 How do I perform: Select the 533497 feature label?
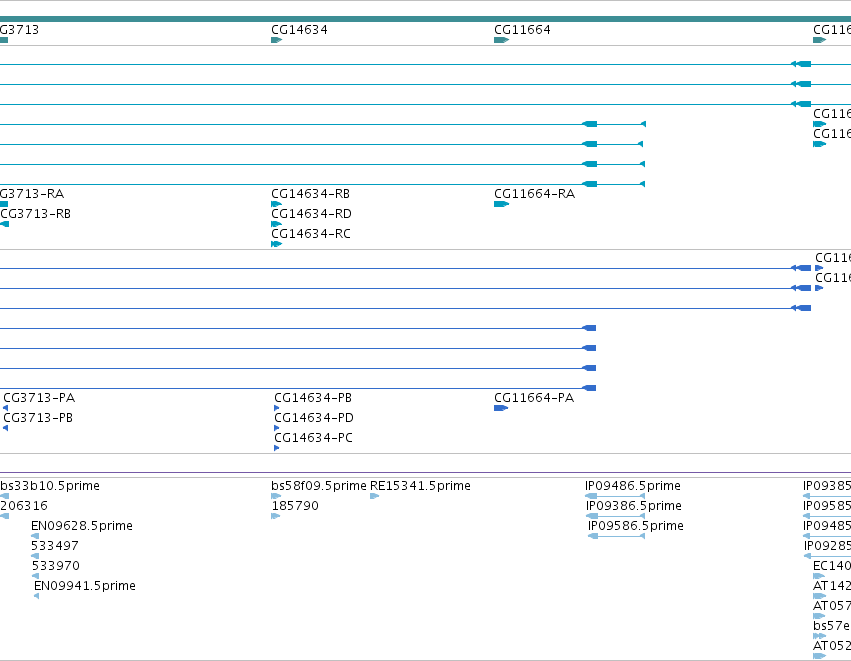pyautogui.click(x=55, y=546)
